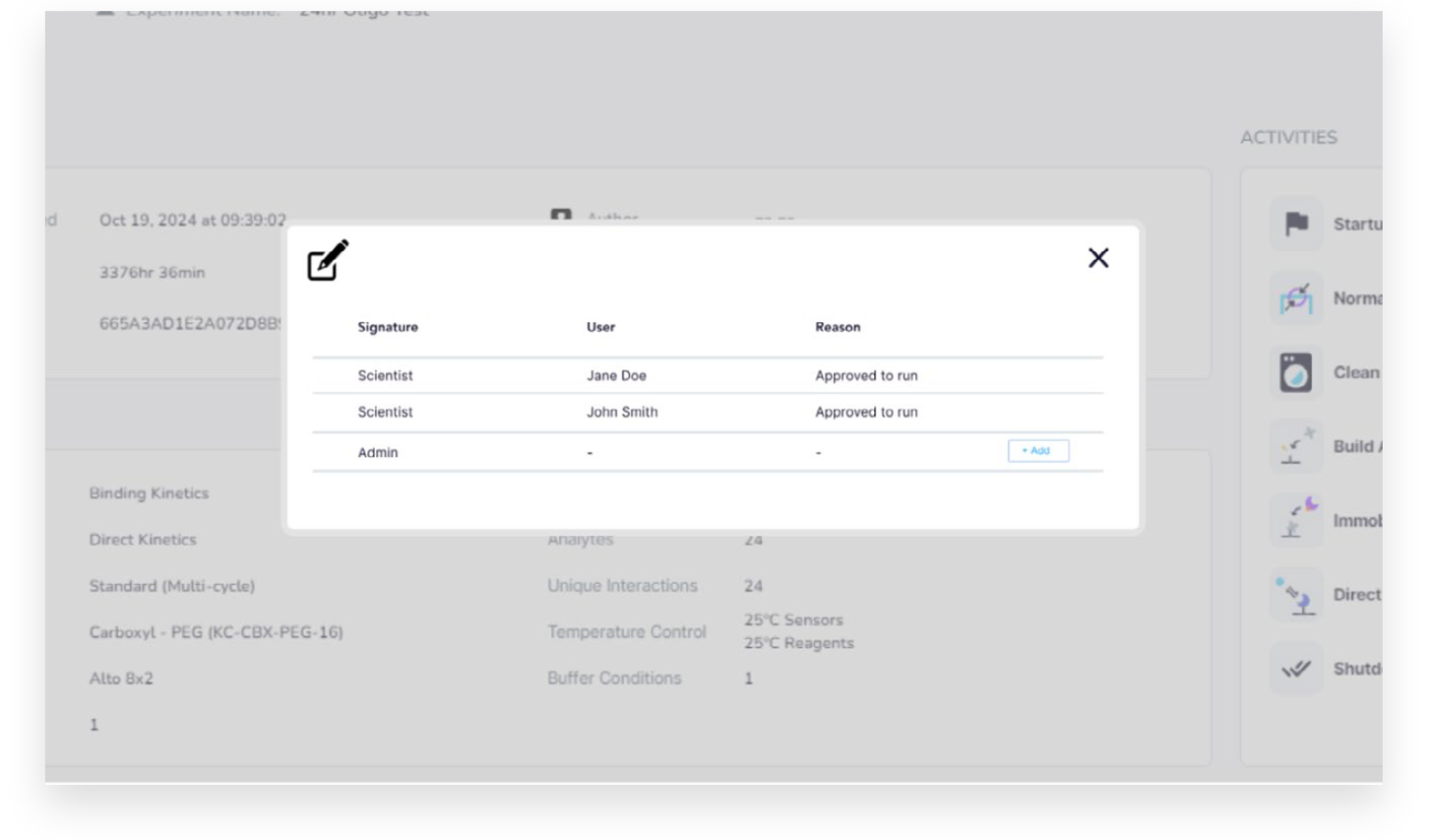Select the Clean activity icon
This screenshot has height=840, width=1436.
[1296, 373]
